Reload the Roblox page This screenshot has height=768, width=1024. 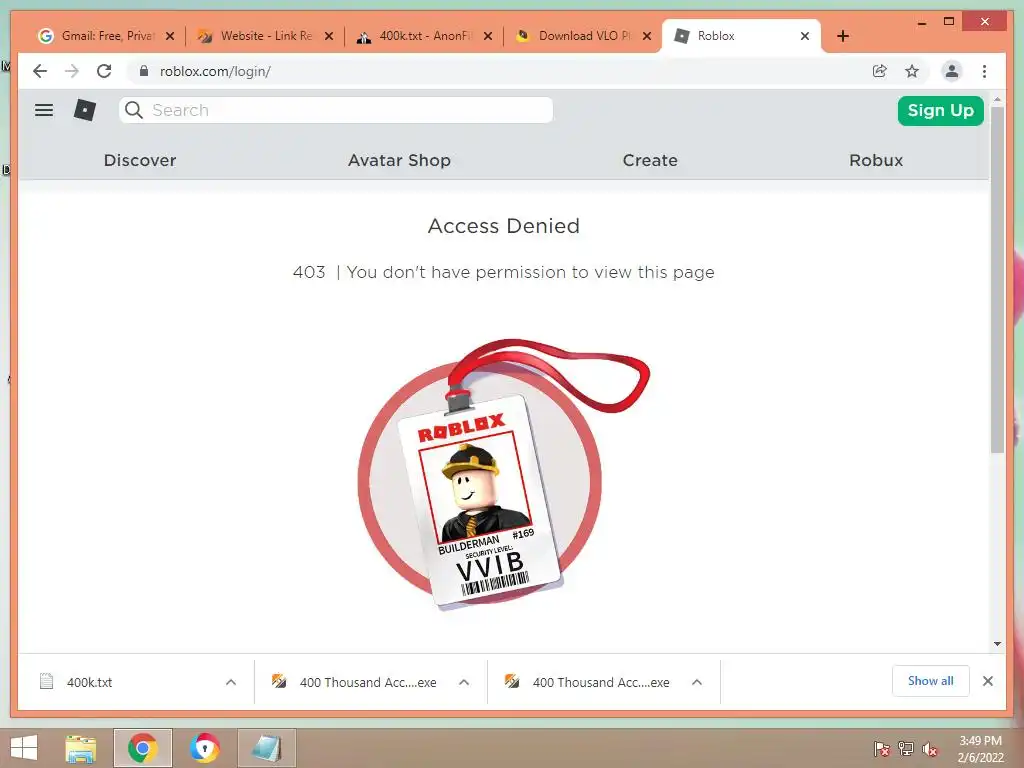tap(104, 71)
